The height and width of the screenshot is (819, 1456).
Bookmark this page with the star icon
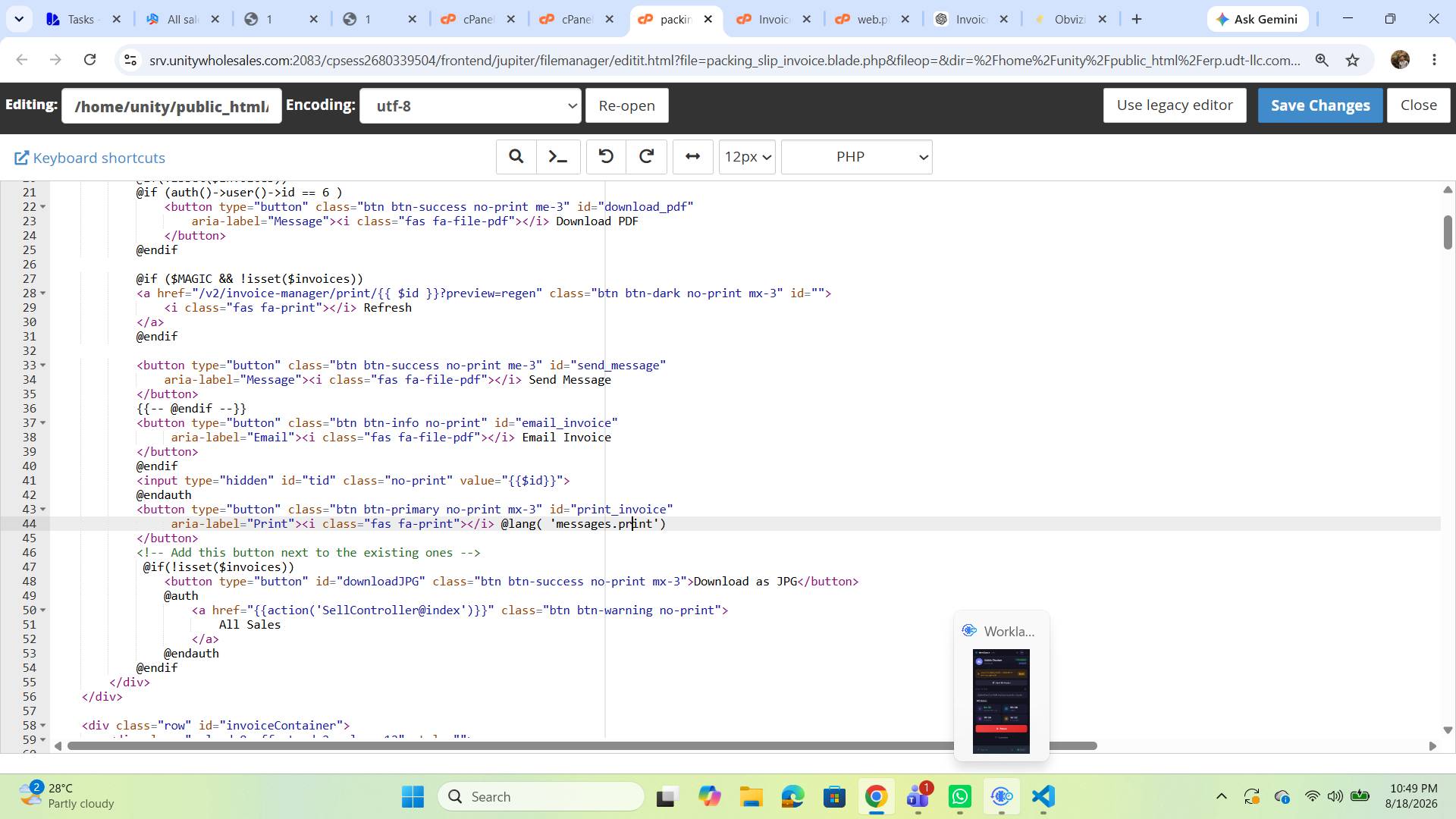(1352, 60)
